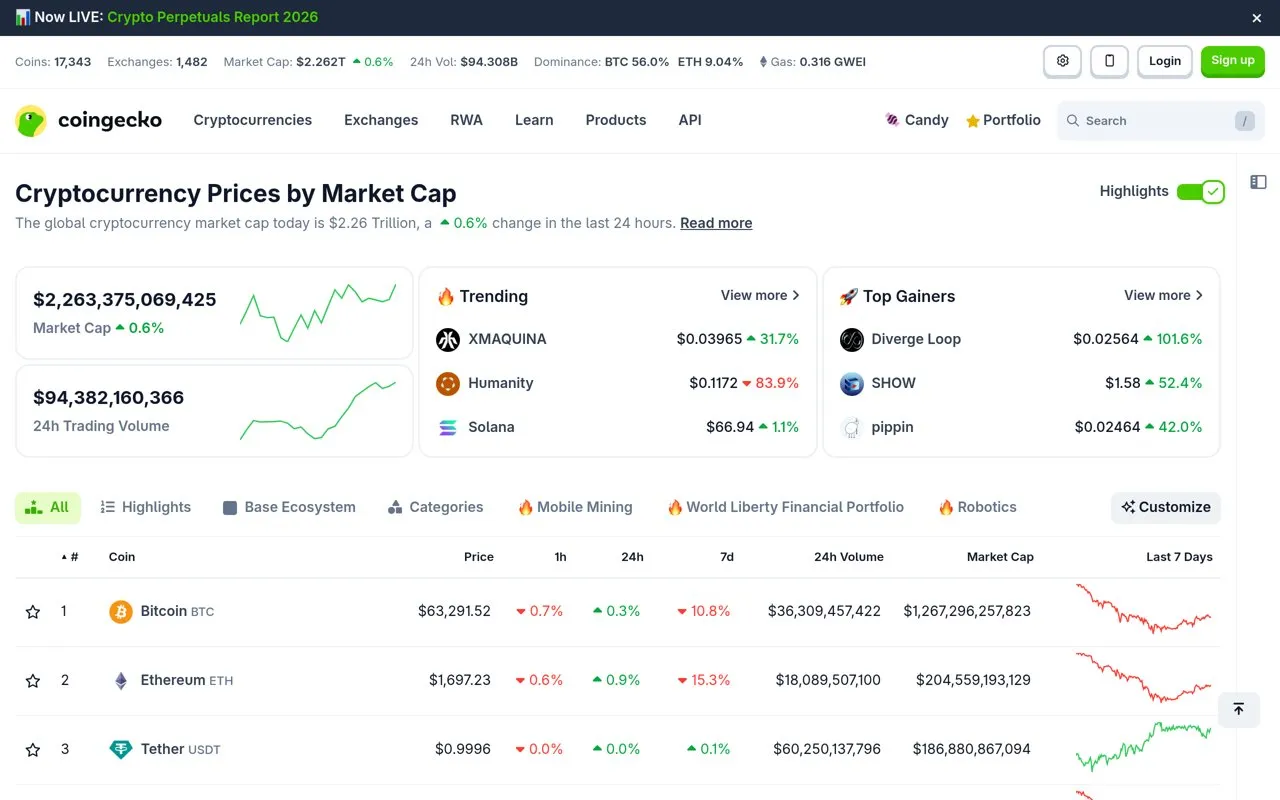Select the Base Ecosystem tab
This screenshot has width=1280, height=800.
289,507
